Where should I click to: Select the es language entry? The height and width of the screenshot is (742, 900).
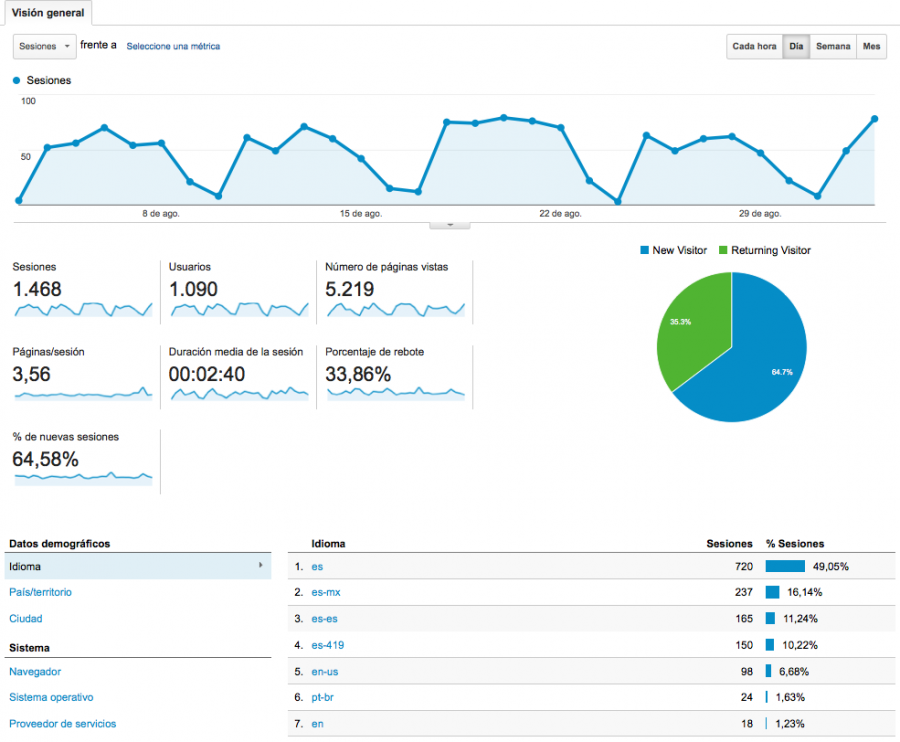(x=317, y=566)
